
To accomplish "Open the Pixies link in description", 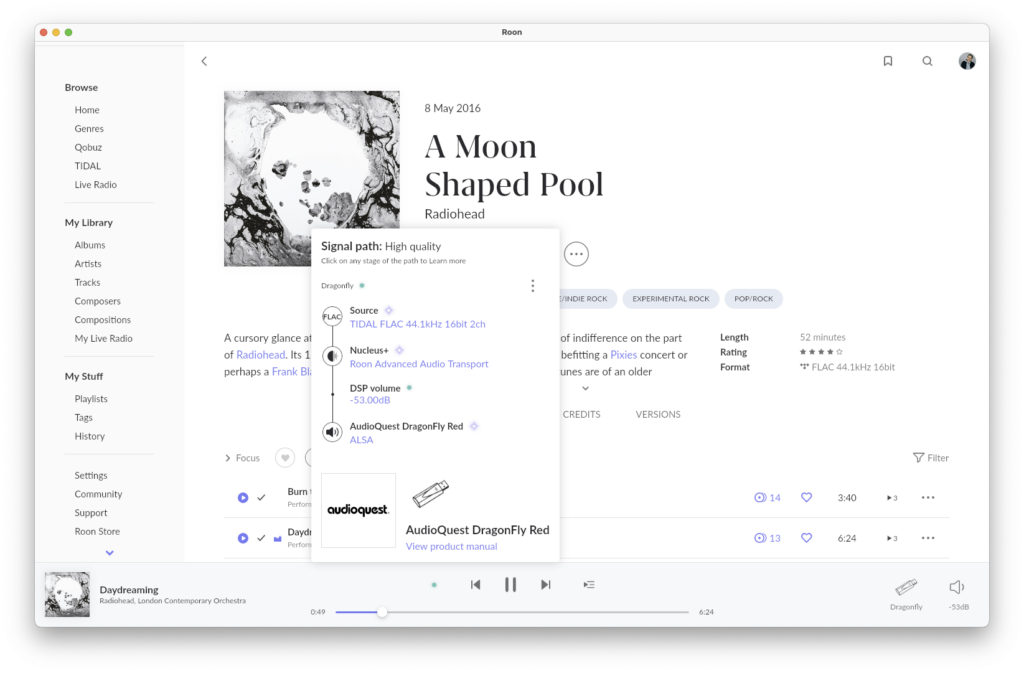I will (623, 354).
